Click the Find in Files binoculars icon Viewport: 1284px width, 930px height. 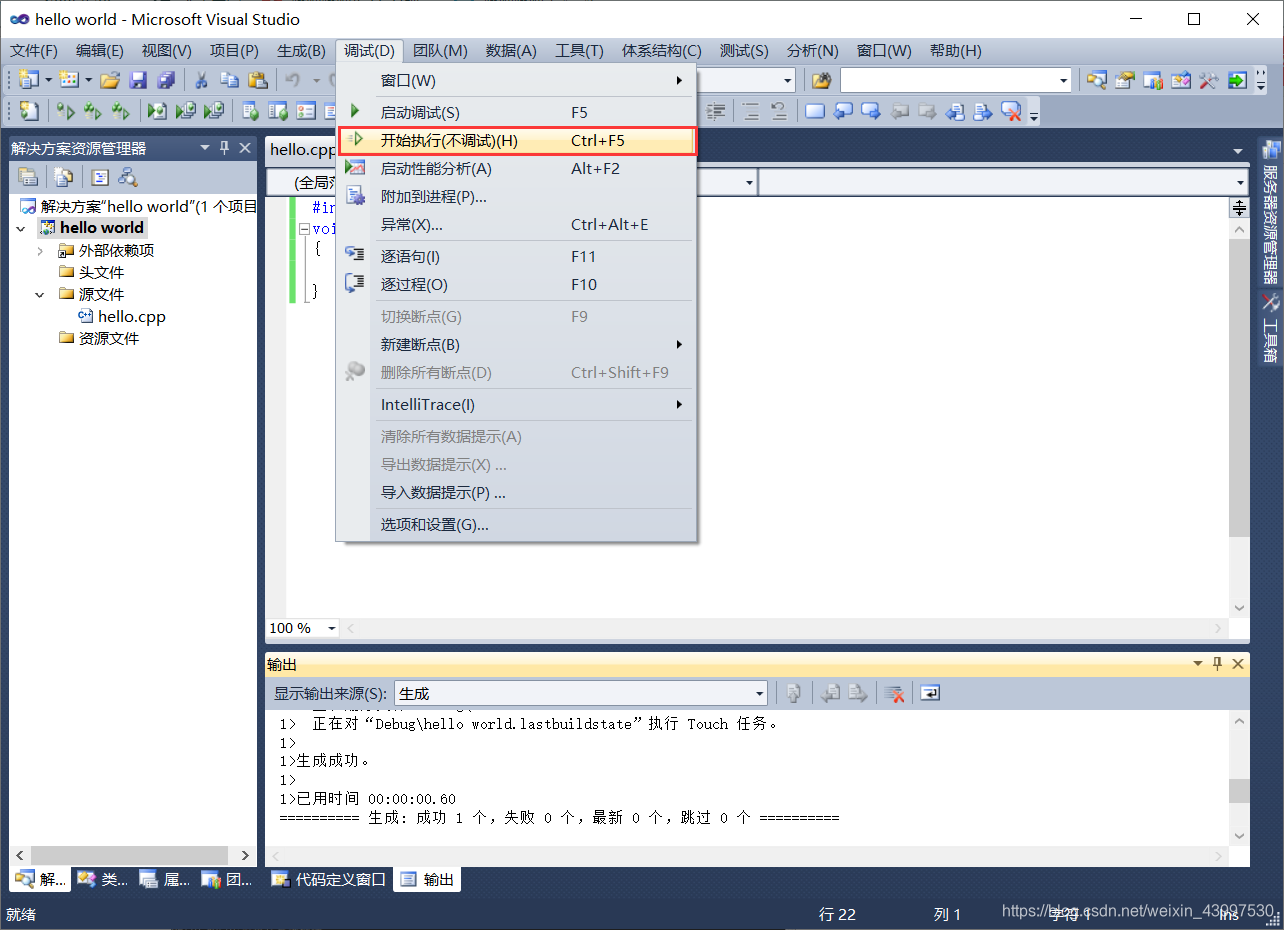[x=821, y=80]
